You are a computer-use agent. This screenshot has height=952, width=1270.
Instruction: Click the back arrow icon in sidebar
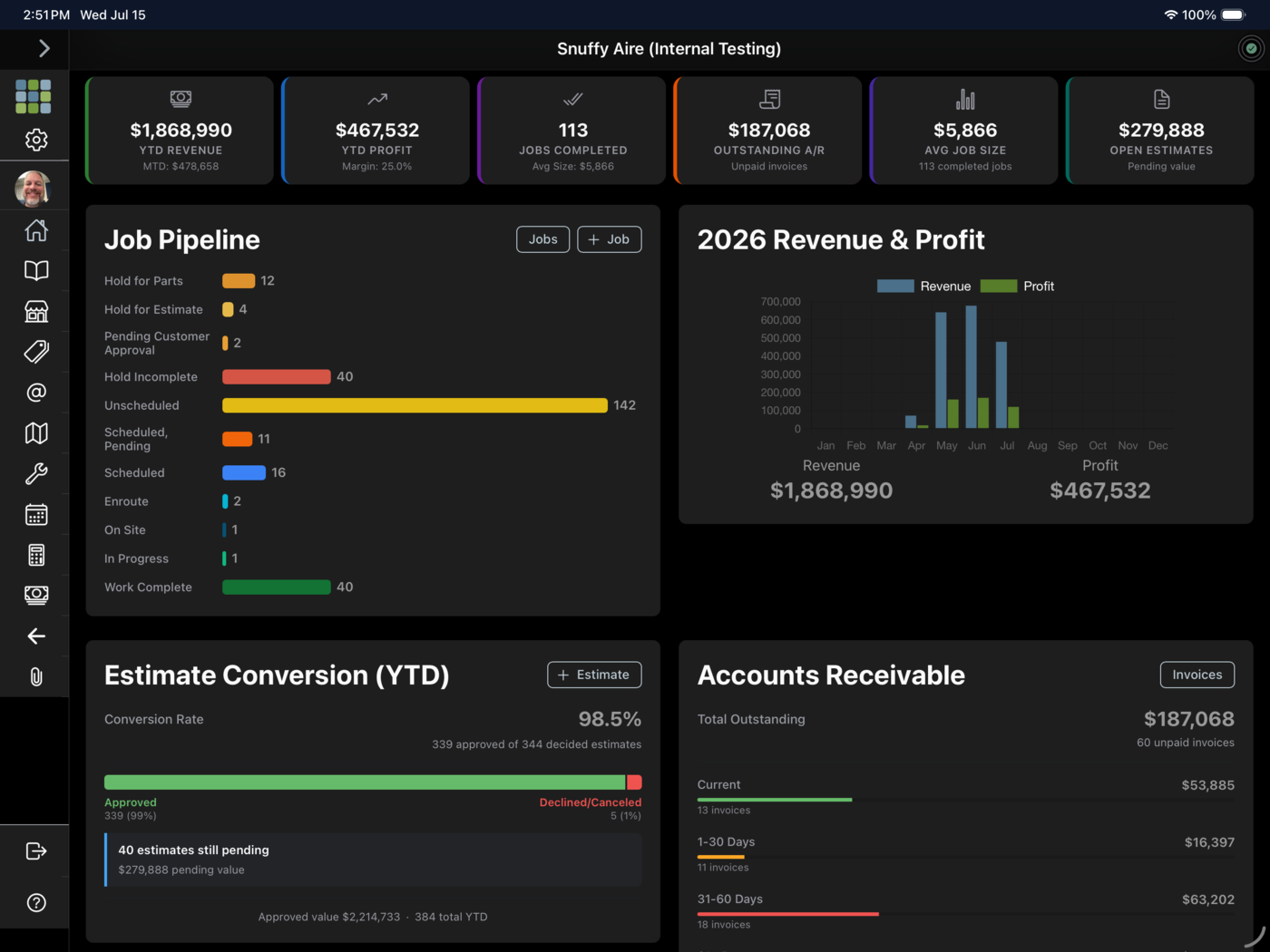[x=36, y=636]
